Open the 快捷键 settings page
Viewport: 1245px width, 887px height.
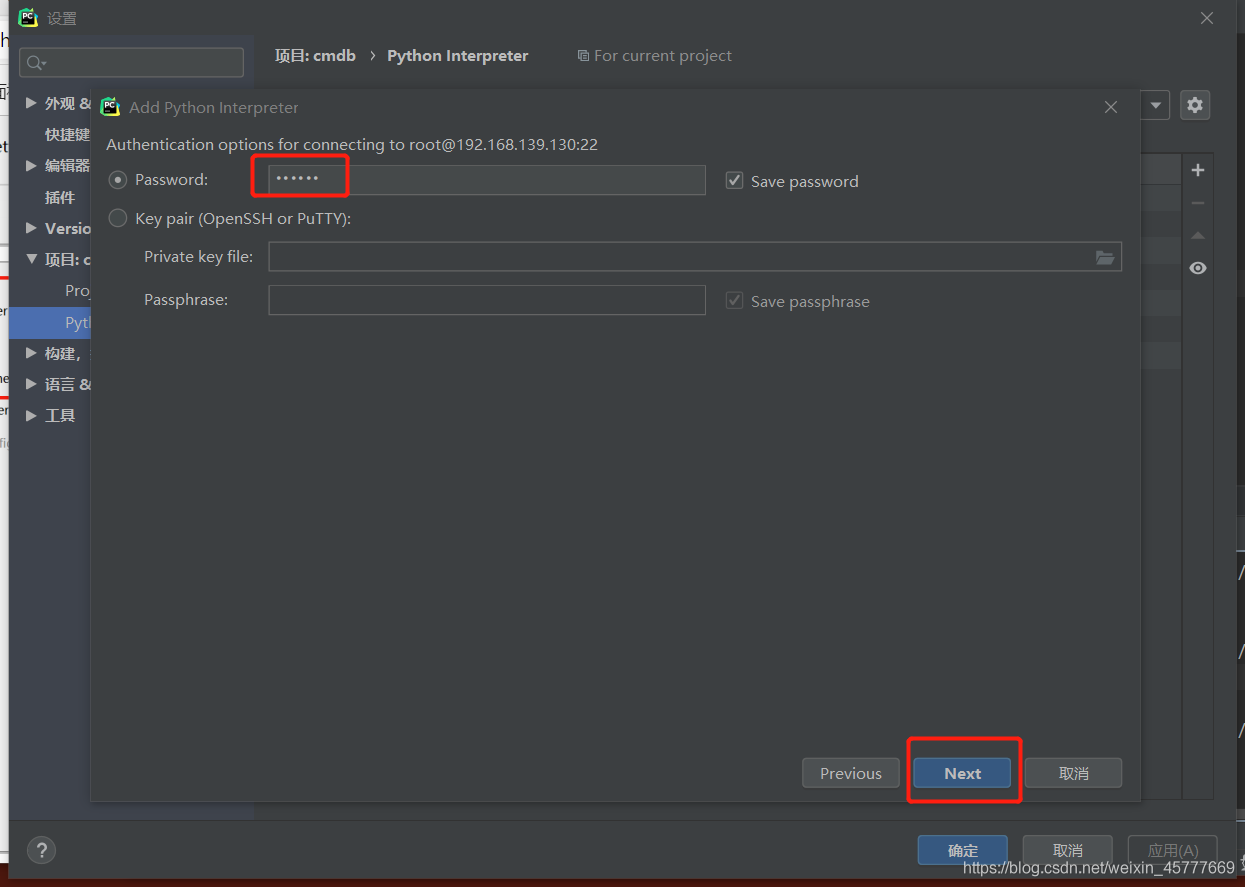(x=67, y=134)
